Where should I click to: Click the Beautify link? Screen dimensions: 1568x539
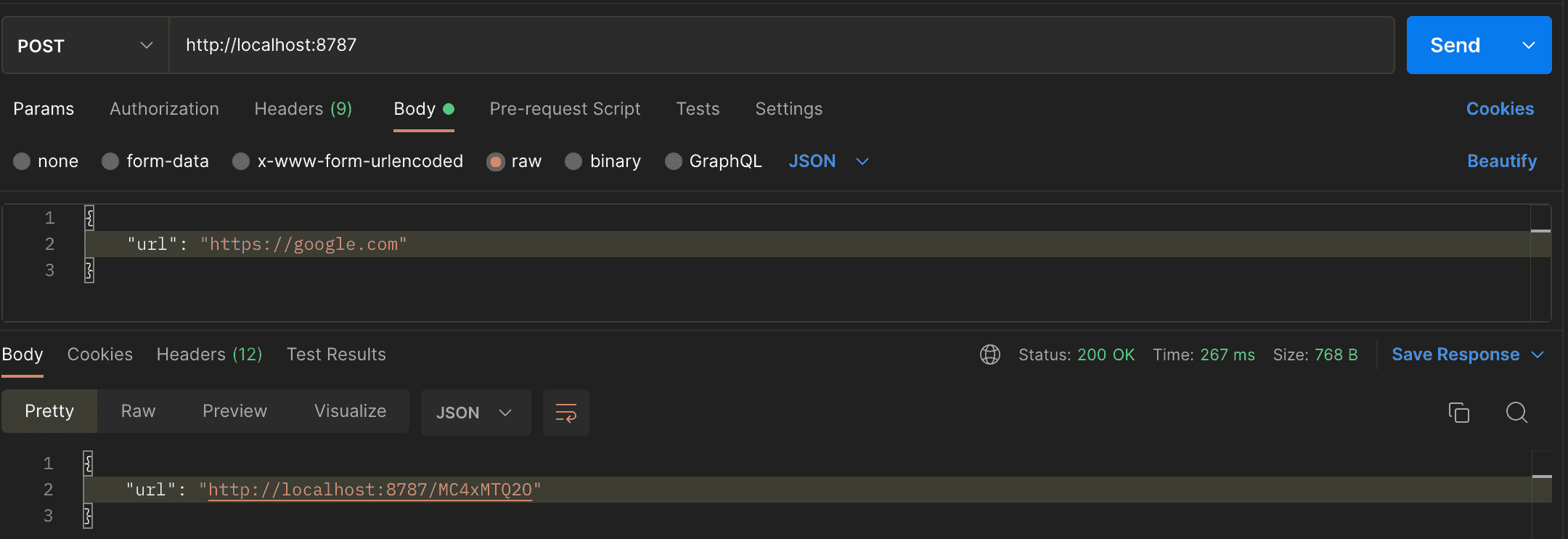click(x=1501, y=161)
